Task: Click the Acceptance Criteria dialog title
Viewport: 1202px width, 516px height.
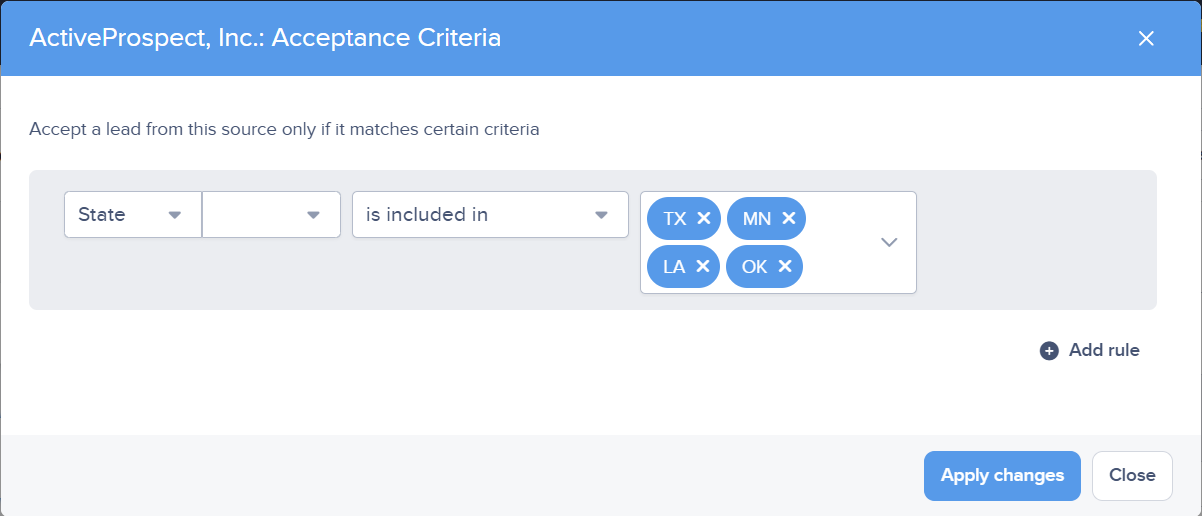Action: (265, 38)
